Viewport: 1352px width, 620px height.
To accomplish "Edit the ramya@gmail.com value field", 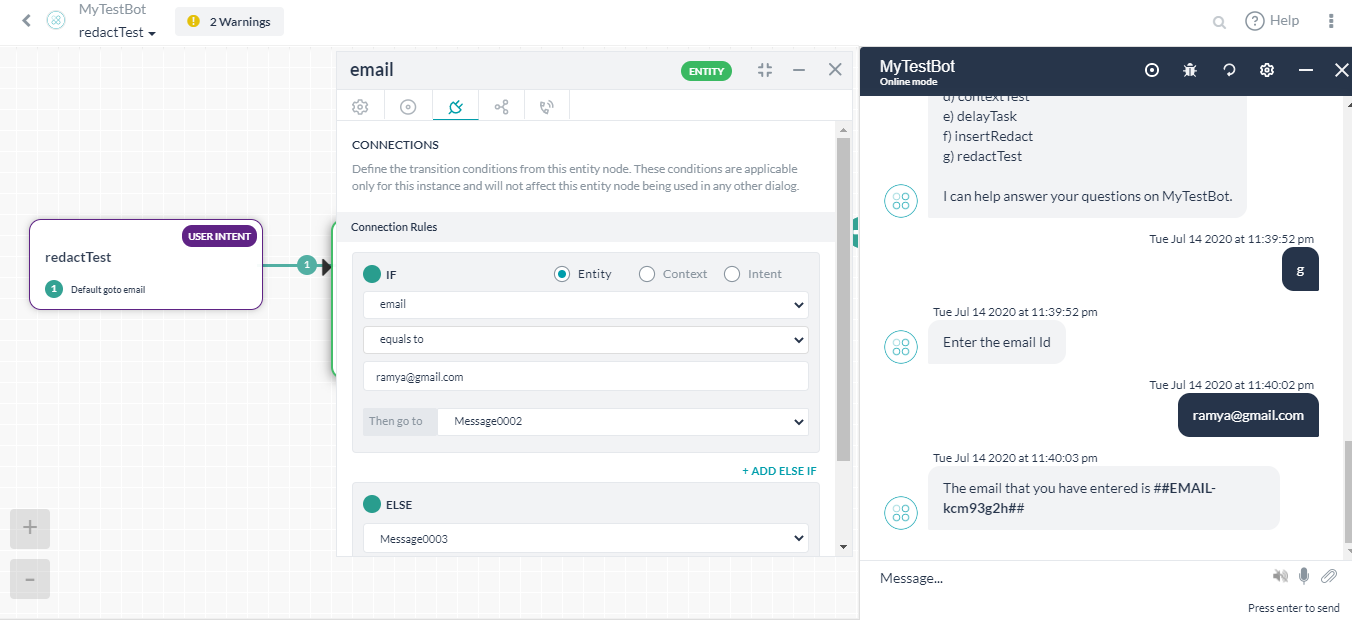I will point(586,377).
